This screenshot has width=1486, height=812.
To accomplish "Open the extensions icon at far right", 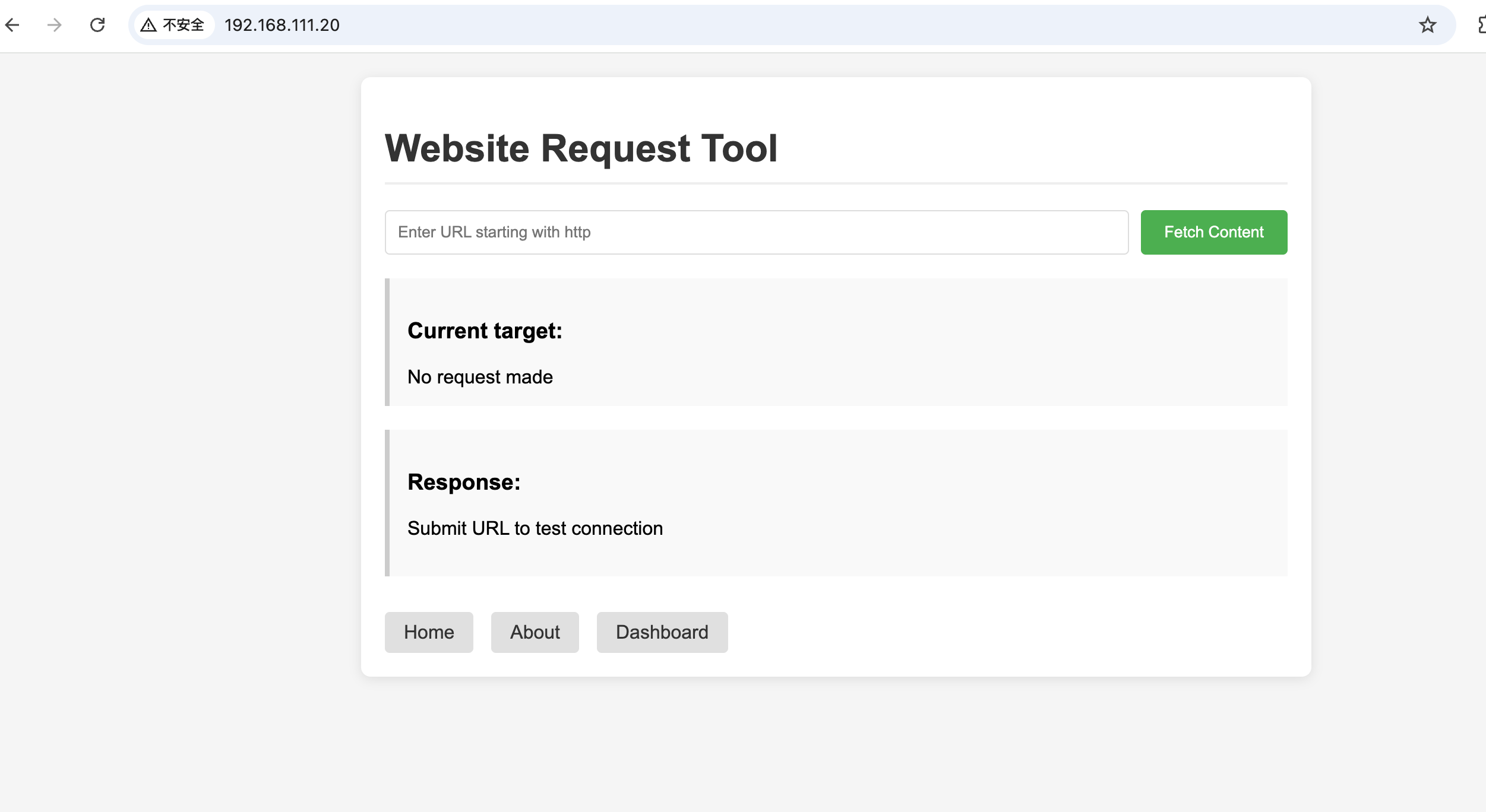I will click(1481, 25).
